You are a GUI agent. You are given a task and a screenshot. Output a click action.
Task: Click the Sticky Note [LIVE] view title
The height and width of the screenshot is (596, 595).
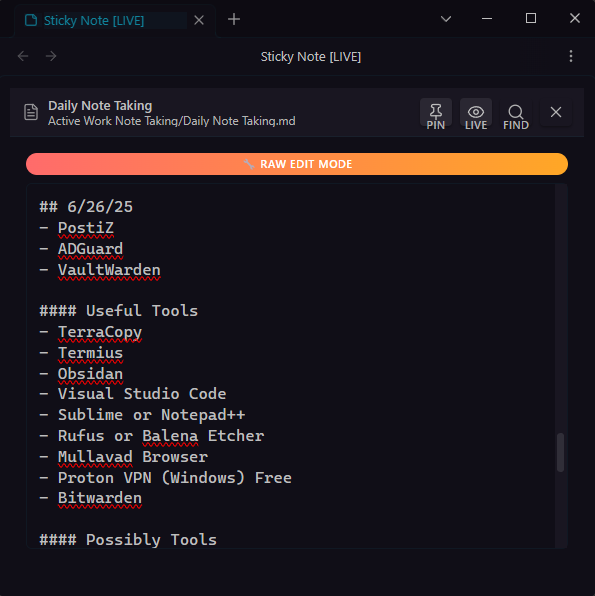coord(311,57)
